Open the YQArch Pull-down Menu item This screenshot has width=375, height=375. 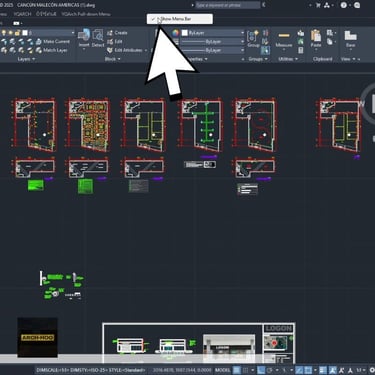86,14
